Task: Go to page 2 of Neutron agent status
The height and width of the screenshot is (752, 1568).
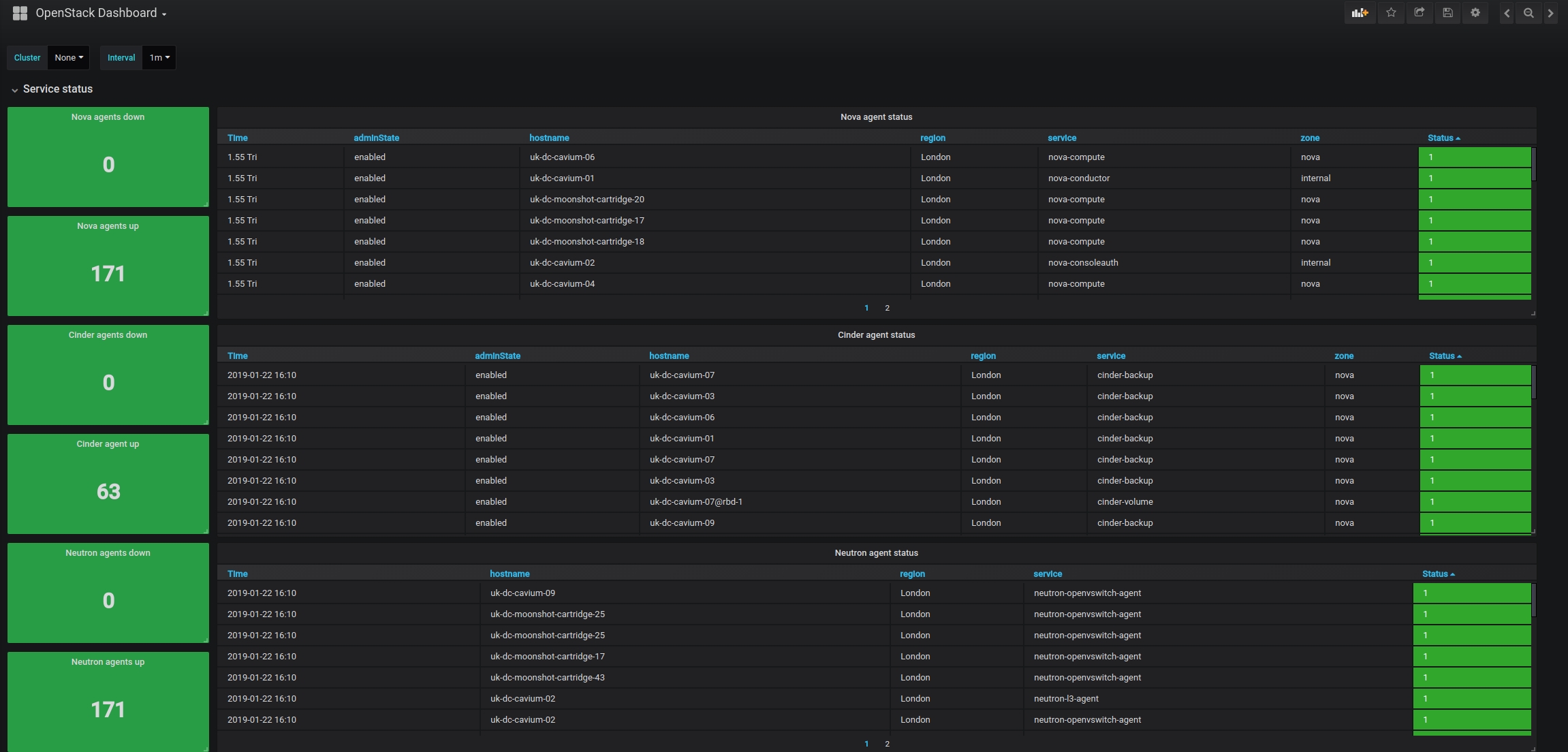Action: click(887, 744)
